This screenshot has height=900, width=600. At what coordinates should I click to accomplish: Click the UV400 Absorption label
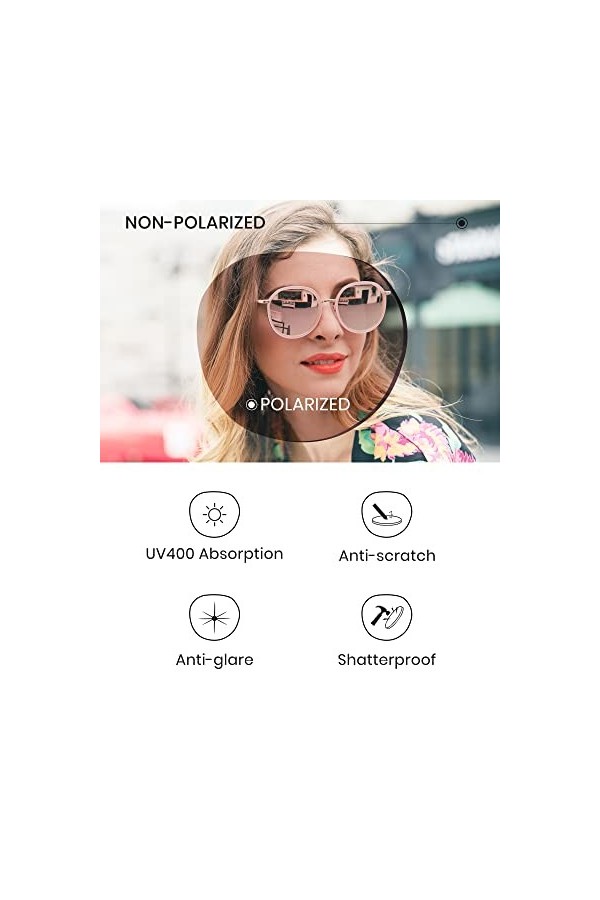tap(214, 554)
